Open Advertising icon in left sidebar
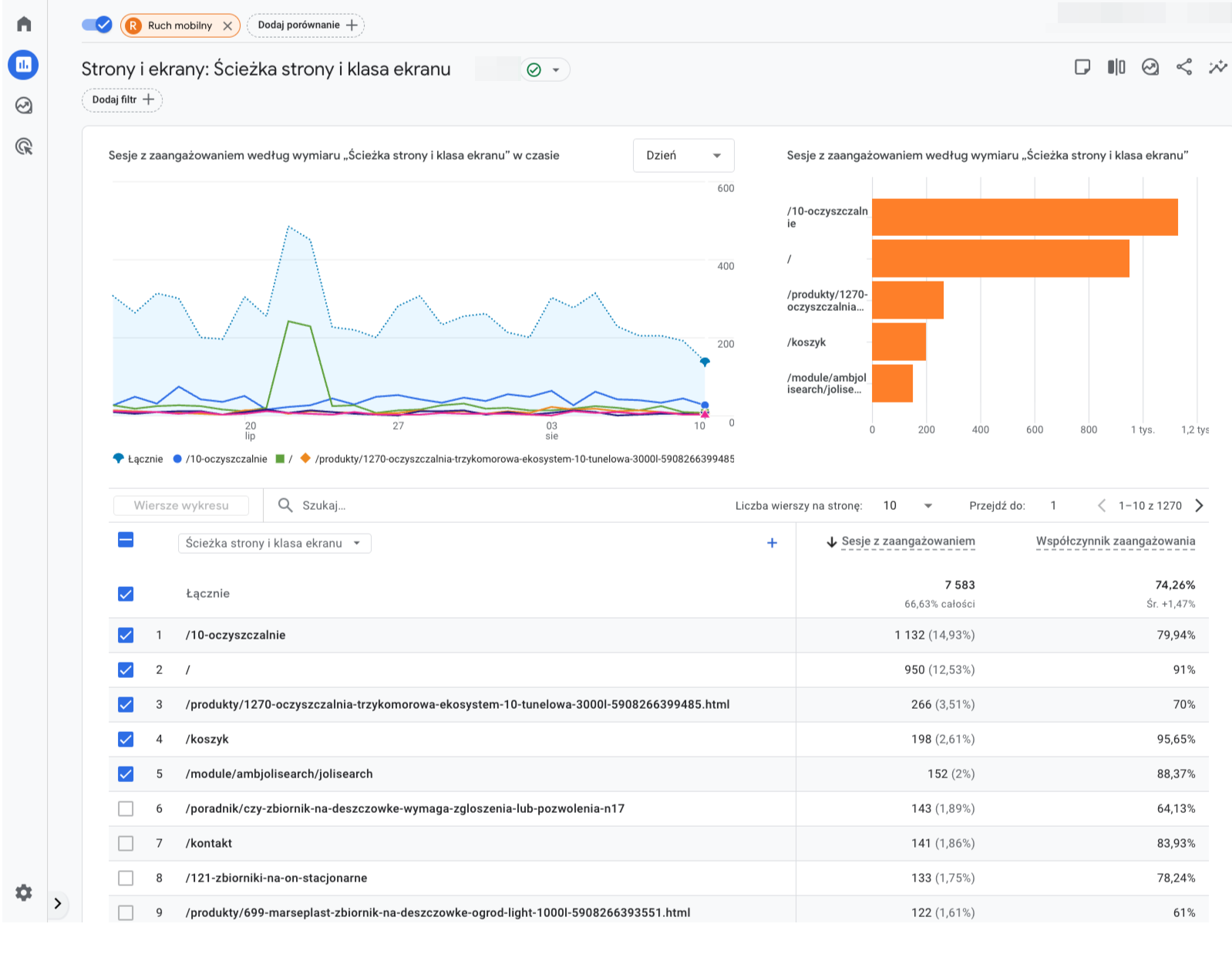The image size is (1232, 971). (24, 147)
